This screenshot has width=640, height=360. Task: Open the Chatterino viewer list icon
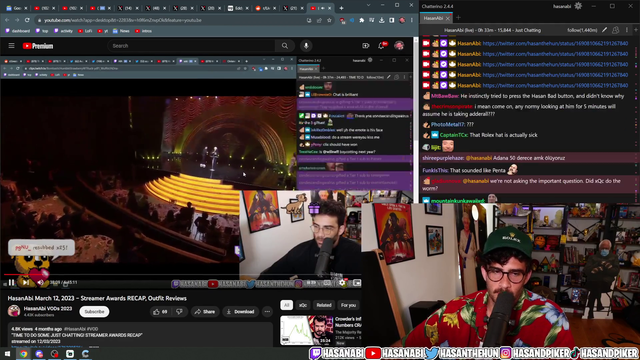click(616, 30)
